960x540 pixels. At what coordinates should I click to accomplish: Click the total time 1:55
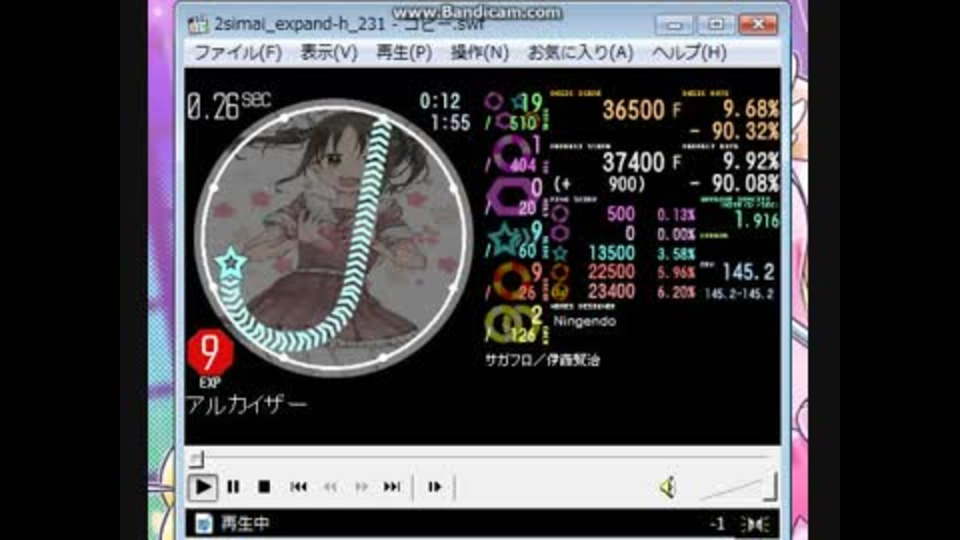click(x=450, y=123)
